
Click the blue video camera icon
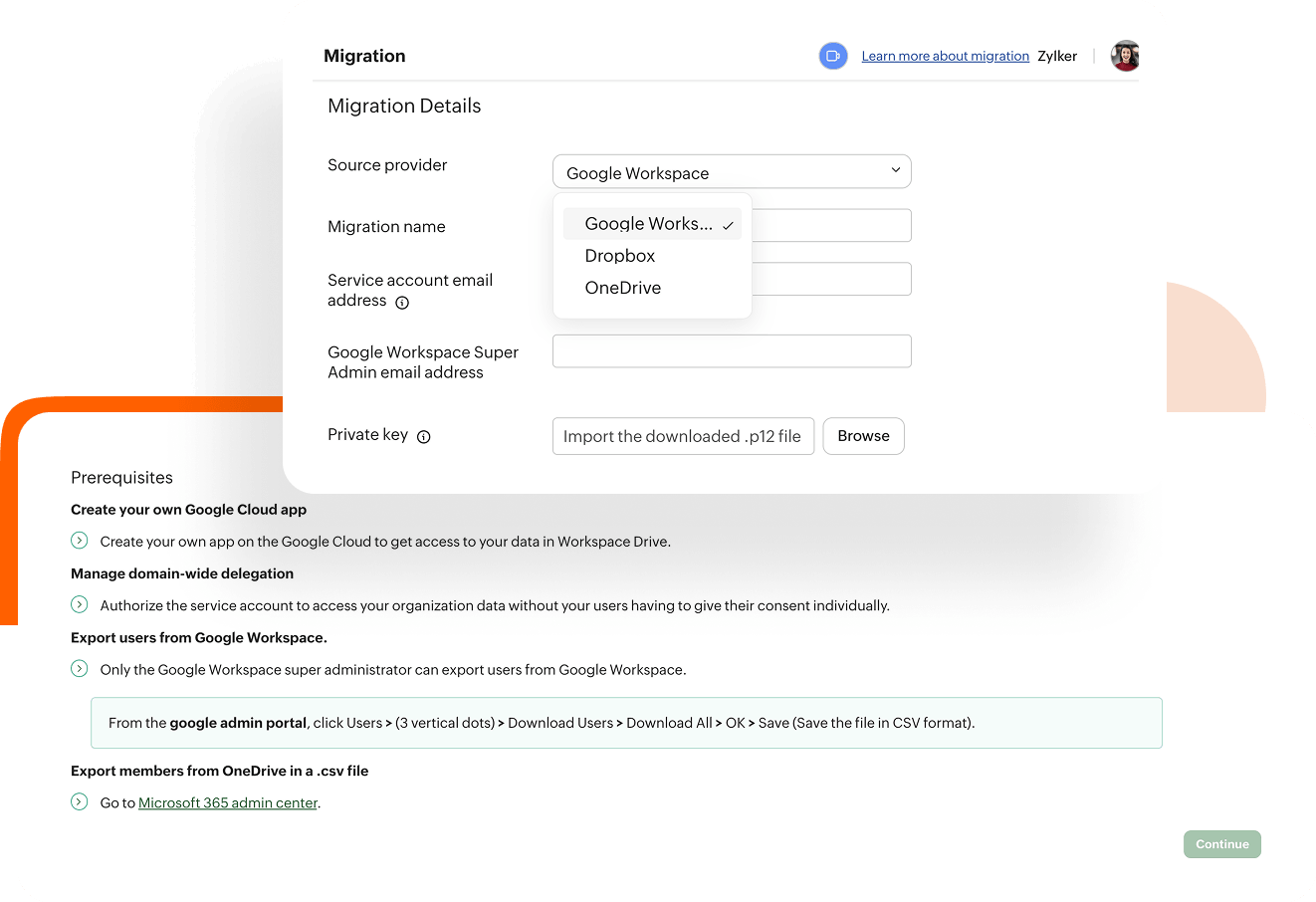coord(833,56)
